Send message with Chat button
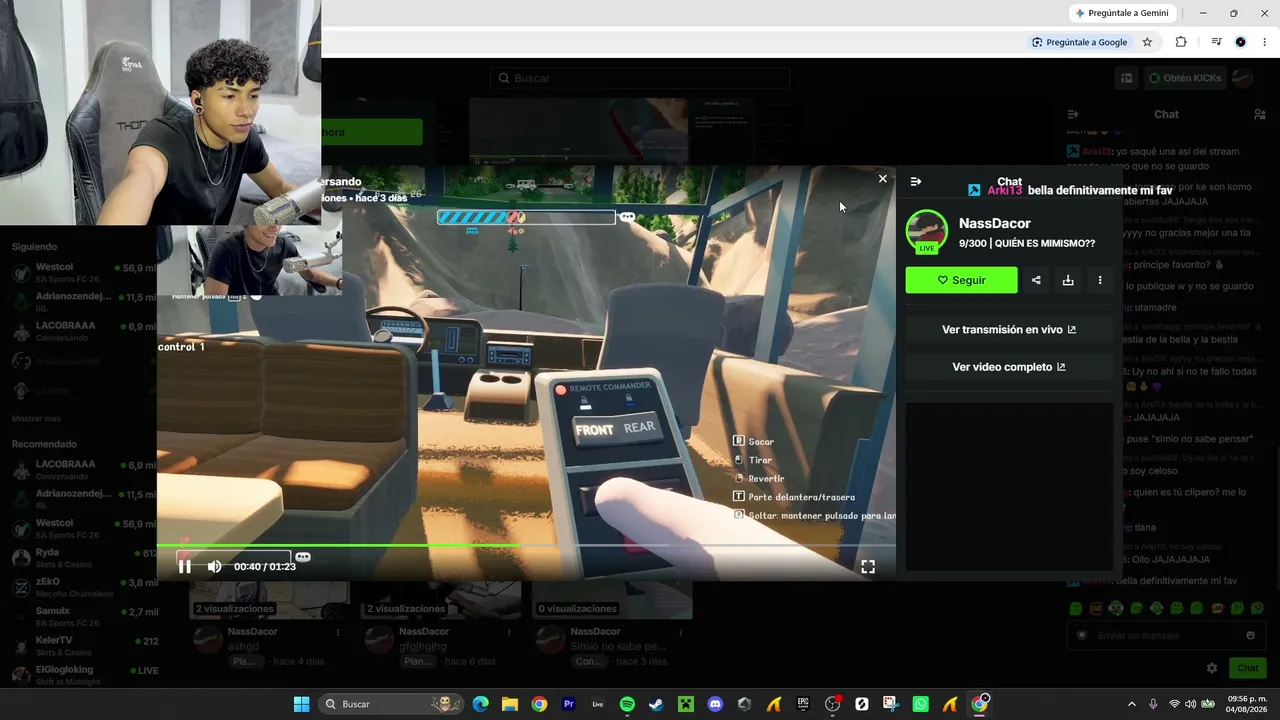Screen dimensions: 1280x720 coord(1248,668)
